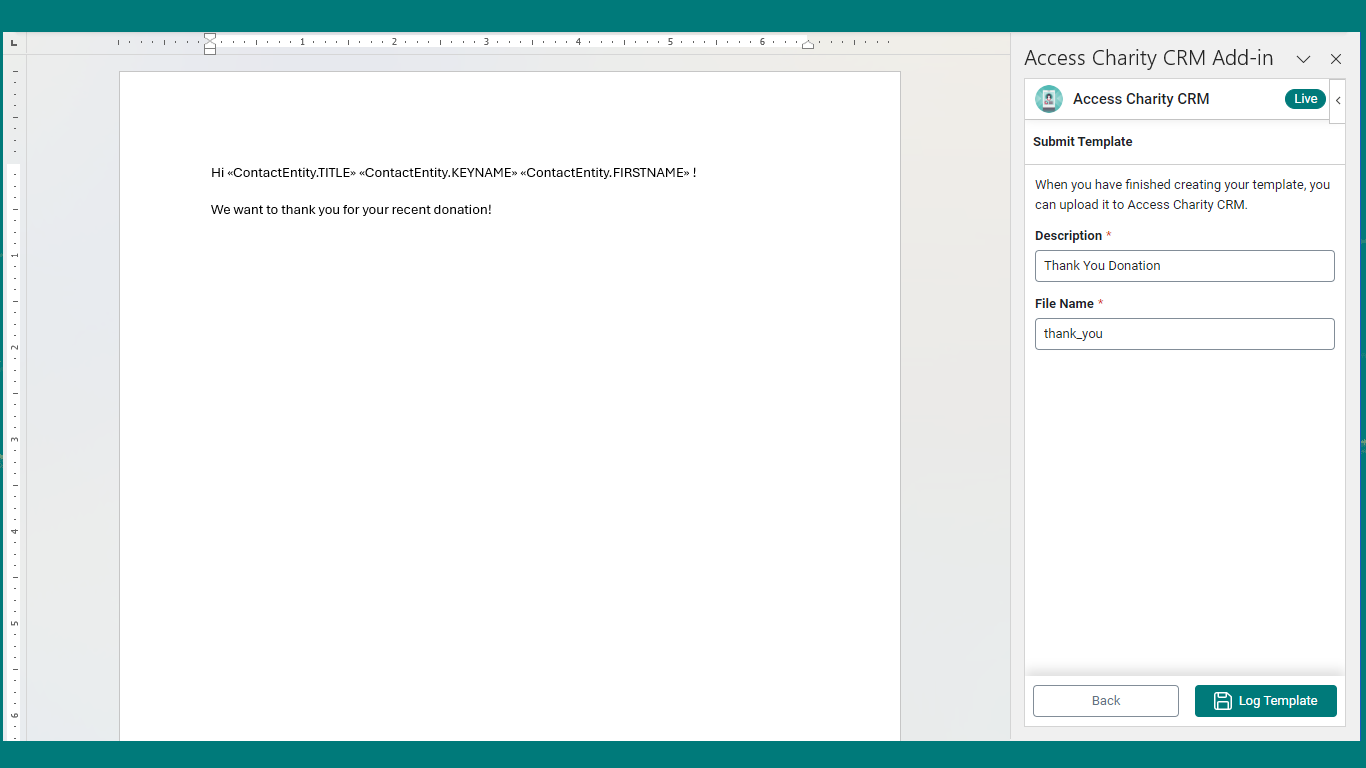Click the 'Access Charity CRM Add-in' pane title
Screen dimensions: 1366x768
coord(1149,58)
